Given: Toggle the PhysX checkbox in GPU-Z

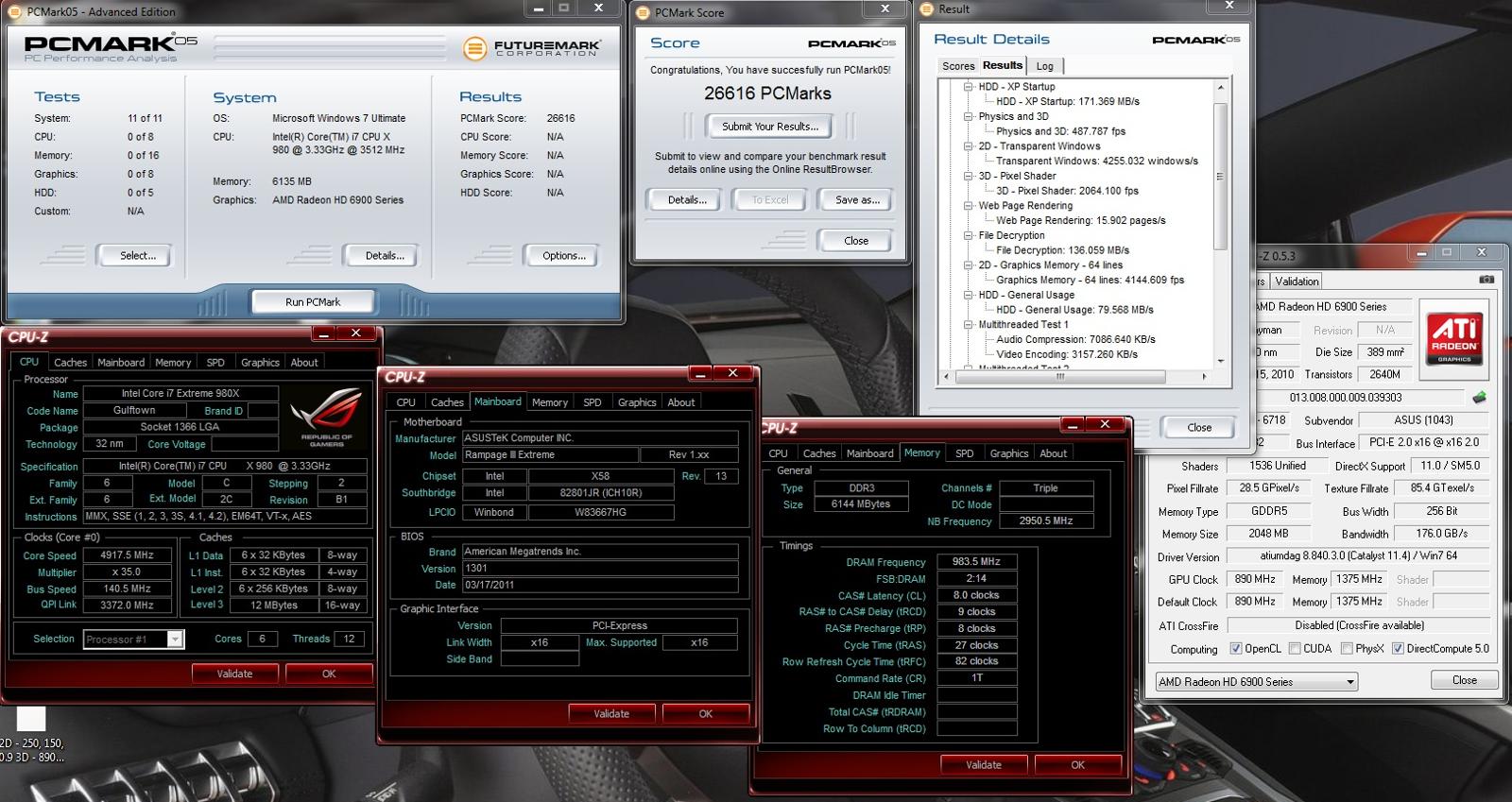Looking at the screenshot, I should pos(1346,649).
